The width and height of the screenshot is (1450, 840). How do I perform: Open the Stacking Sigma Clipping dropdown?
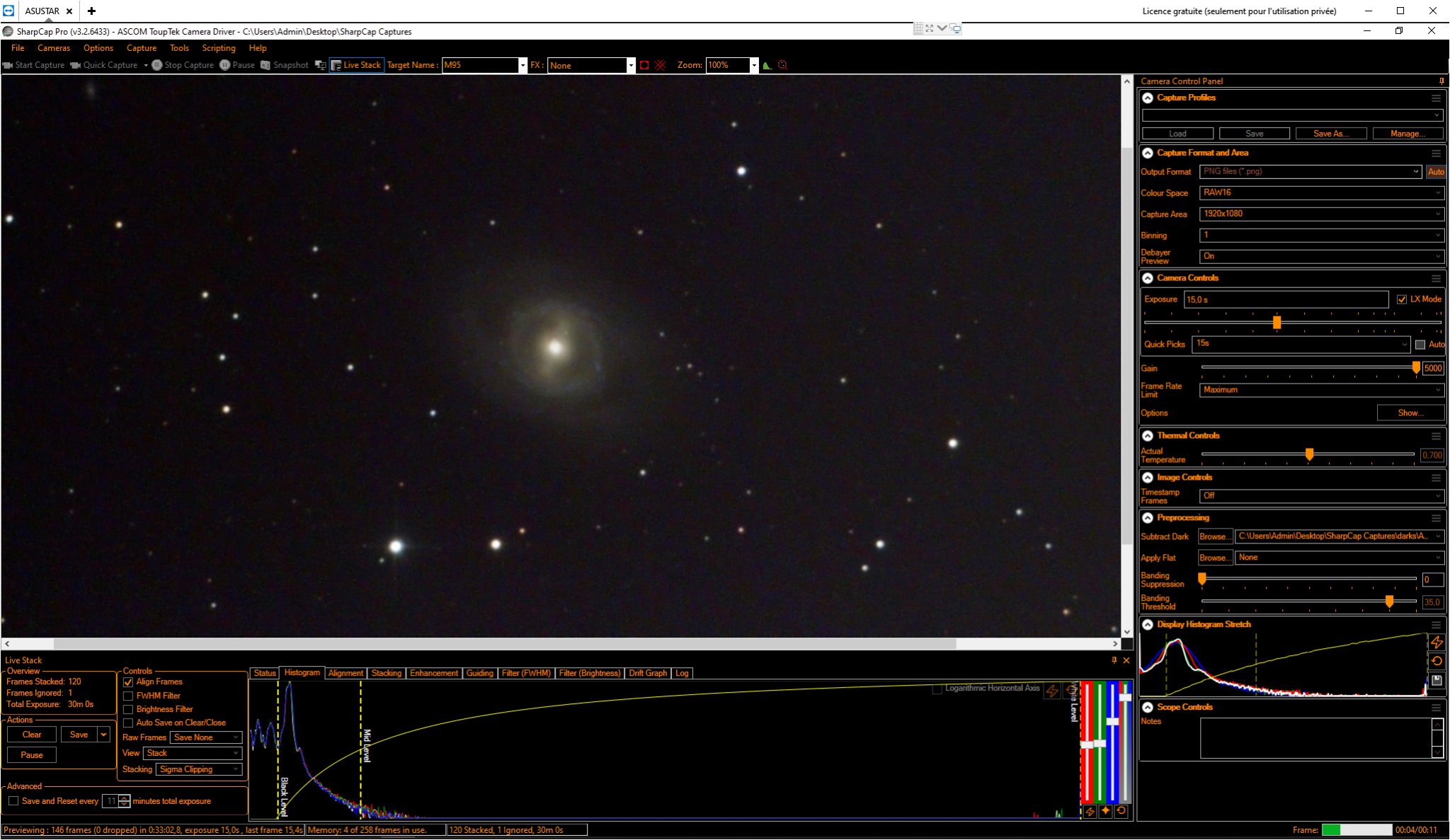[199, 769]
